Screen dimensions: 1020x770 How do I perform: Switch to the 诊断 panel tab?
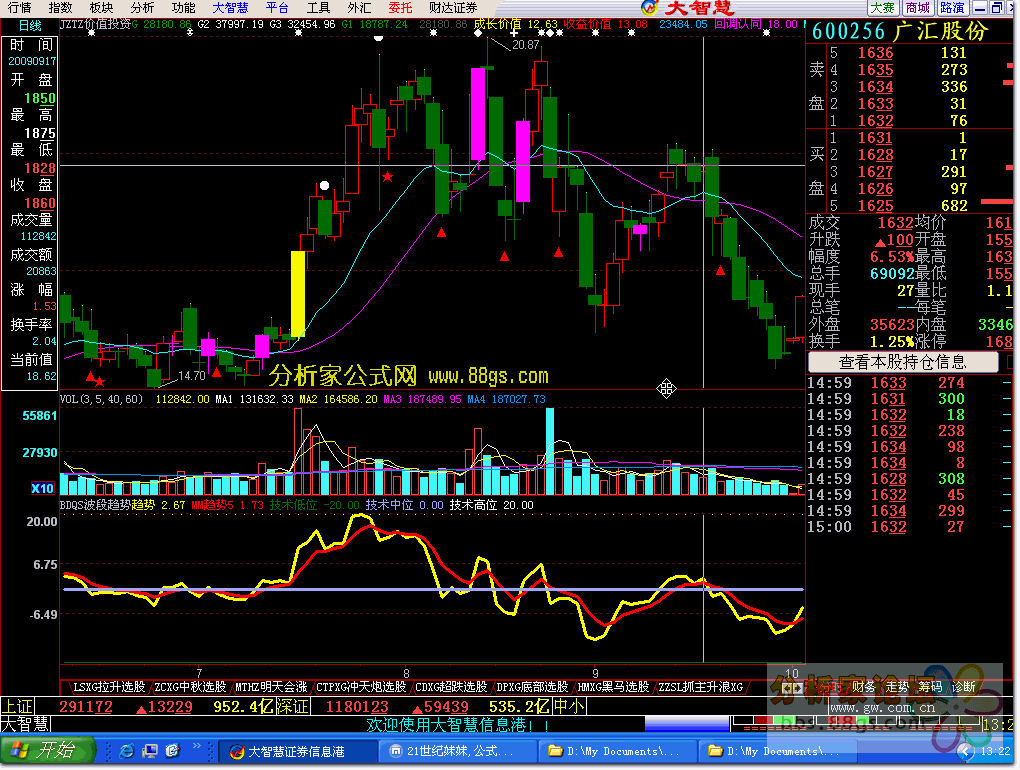tap(963, 687)
